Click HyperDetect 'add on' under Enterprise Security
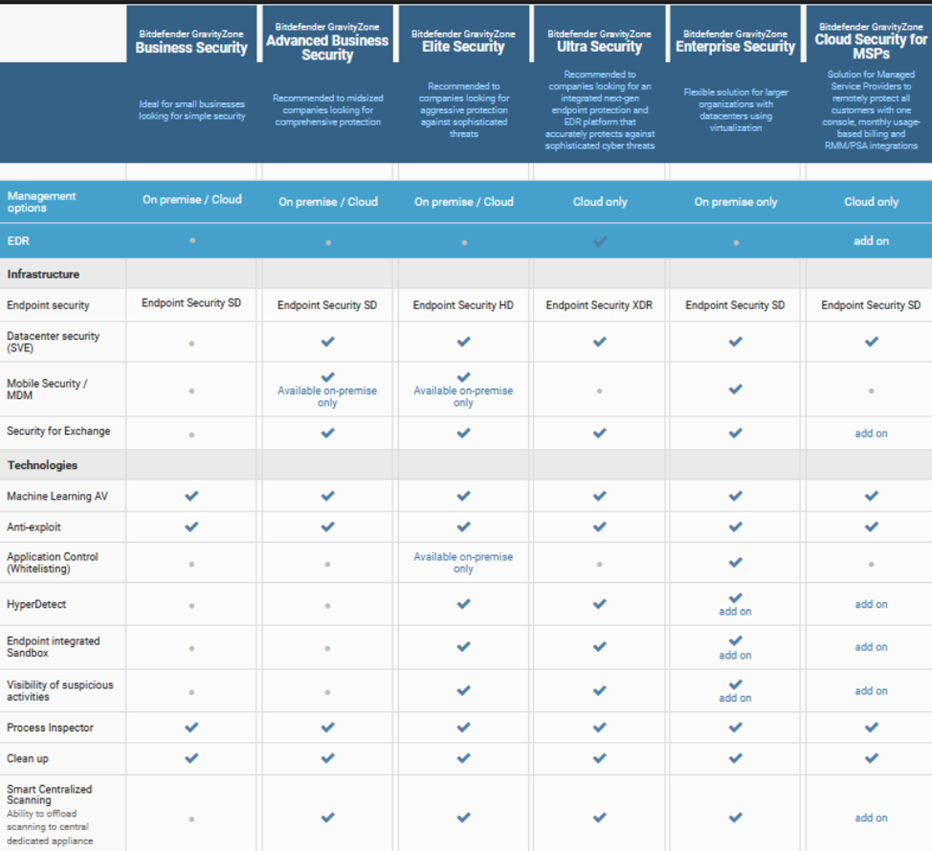This screenshot has width=932, height=851. pos(735,612)
